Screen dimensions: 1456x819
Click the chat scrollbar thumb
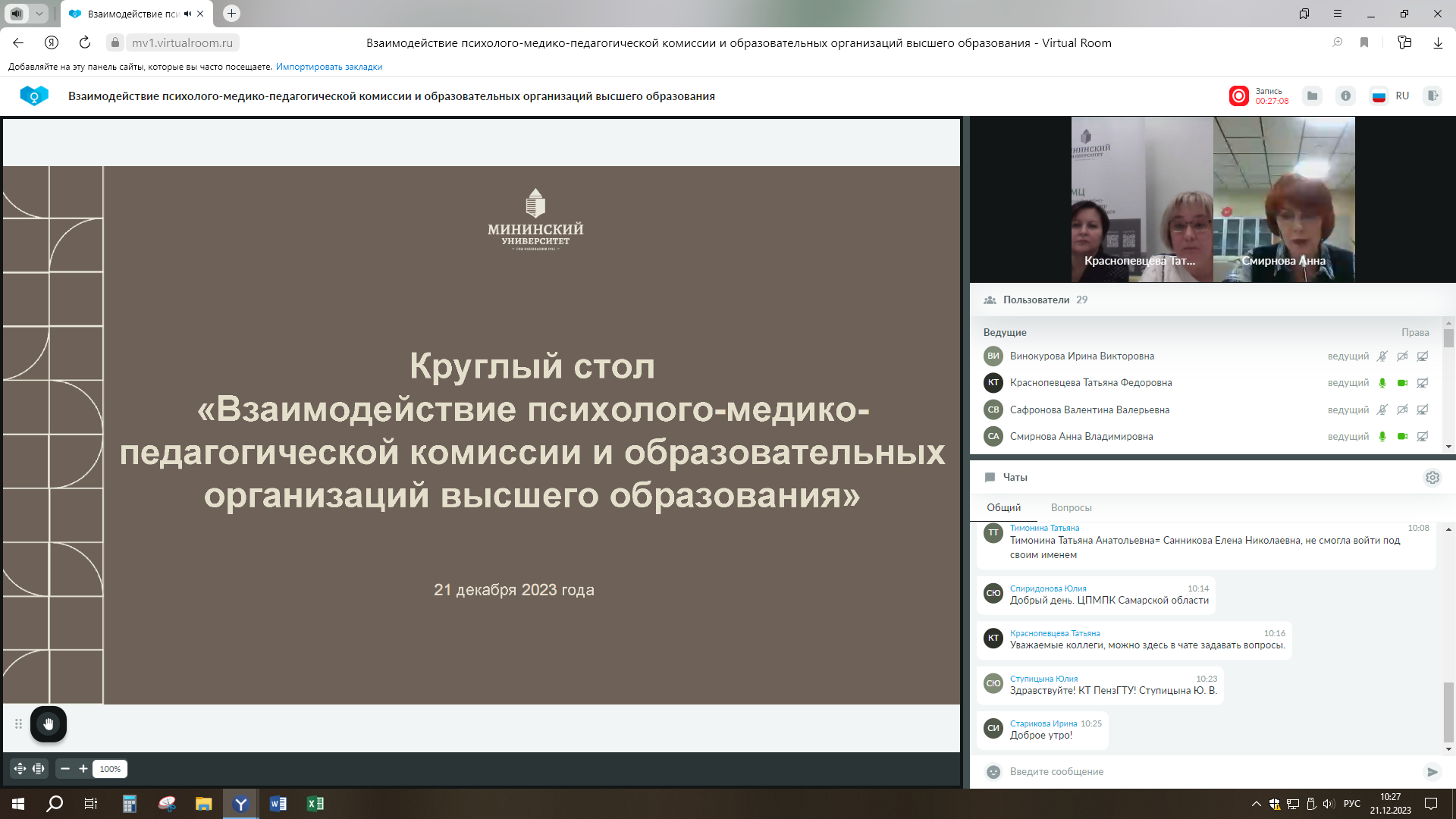[1448, 711]
